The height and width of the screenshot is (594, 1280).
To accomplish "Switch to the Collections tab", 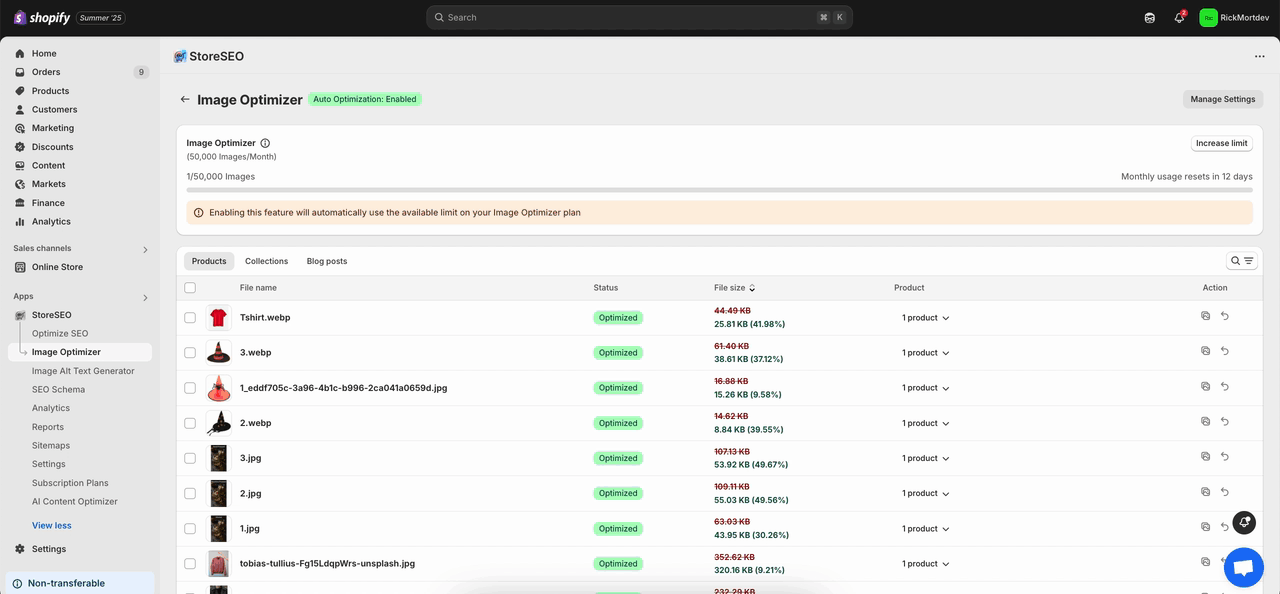I will 266,261.
